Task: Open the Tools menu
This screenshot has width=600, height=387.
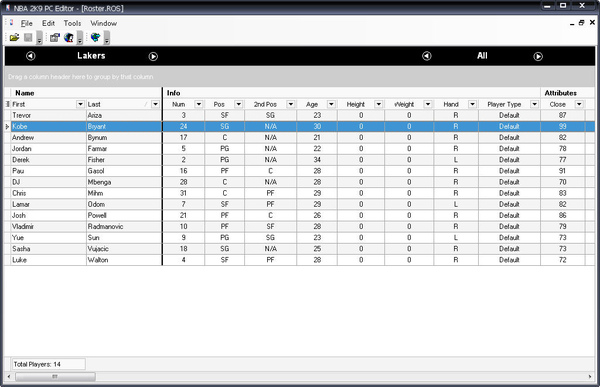Action: coord(72,23)
